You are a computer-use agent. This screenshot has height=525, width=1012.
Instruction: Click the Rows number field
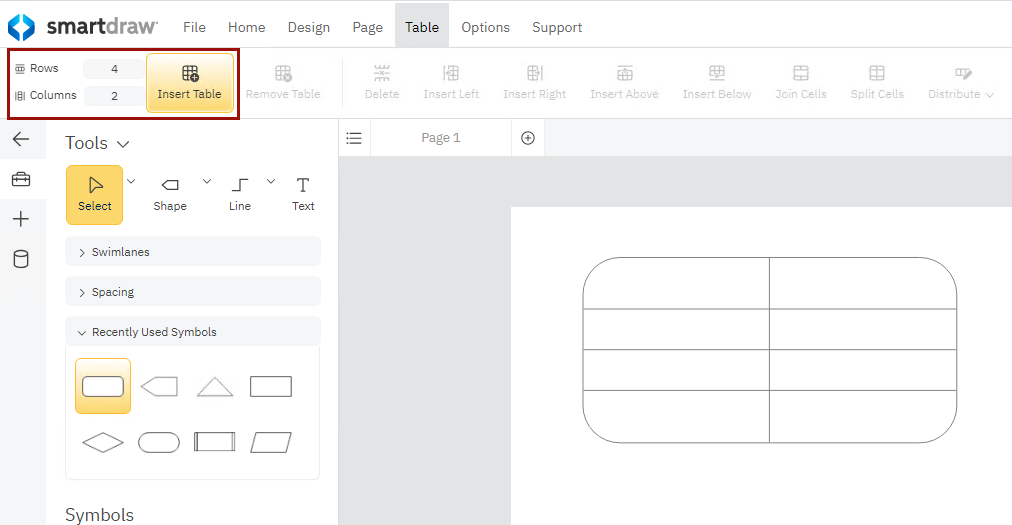pos(114,69)
